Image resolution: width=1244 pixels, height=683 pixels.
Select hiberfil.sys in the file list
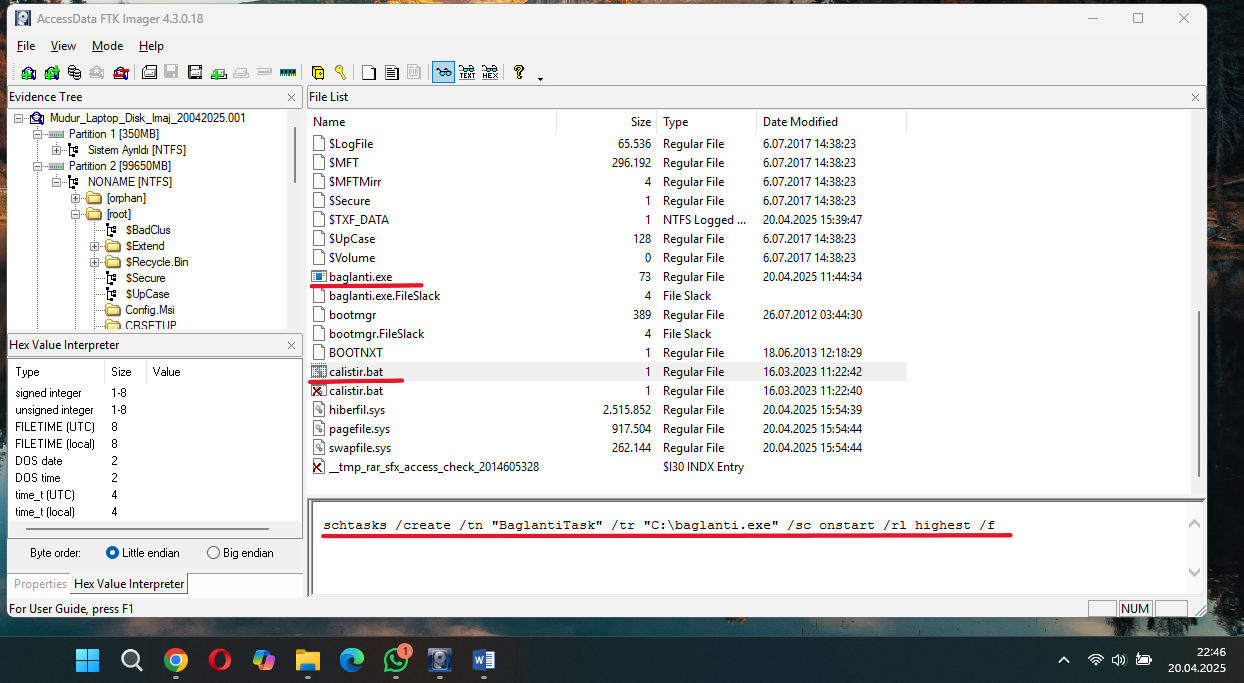coord(357,410)
